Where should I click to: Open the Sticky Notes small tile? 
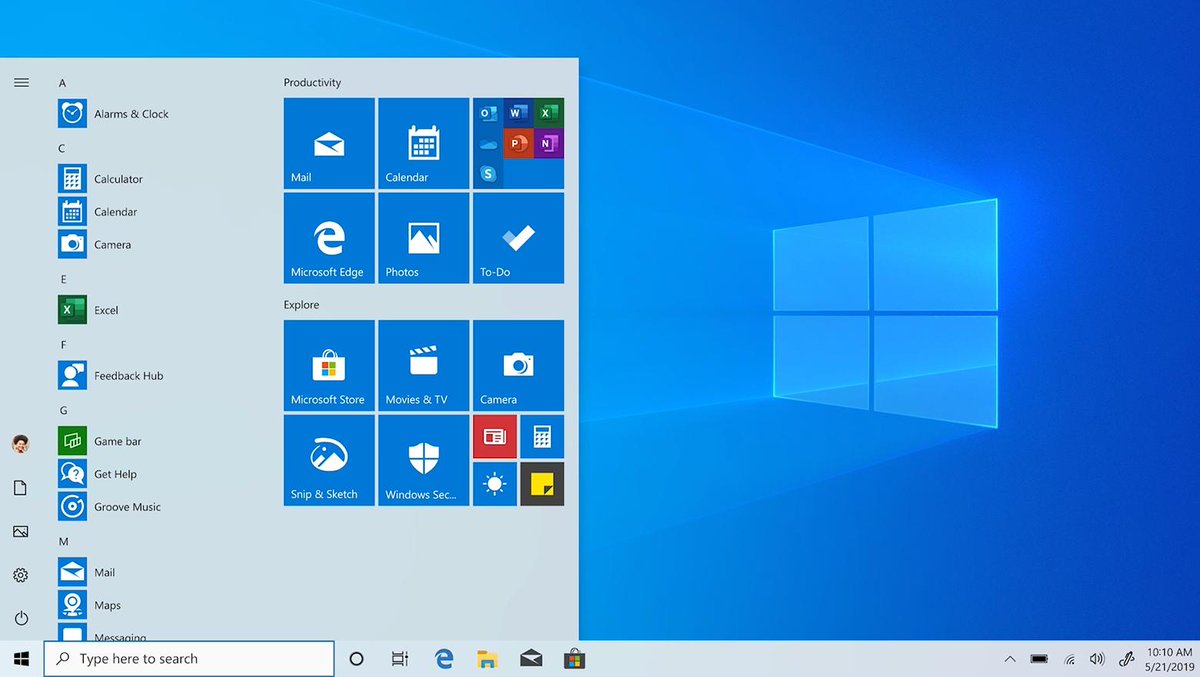tap(542, 484)
